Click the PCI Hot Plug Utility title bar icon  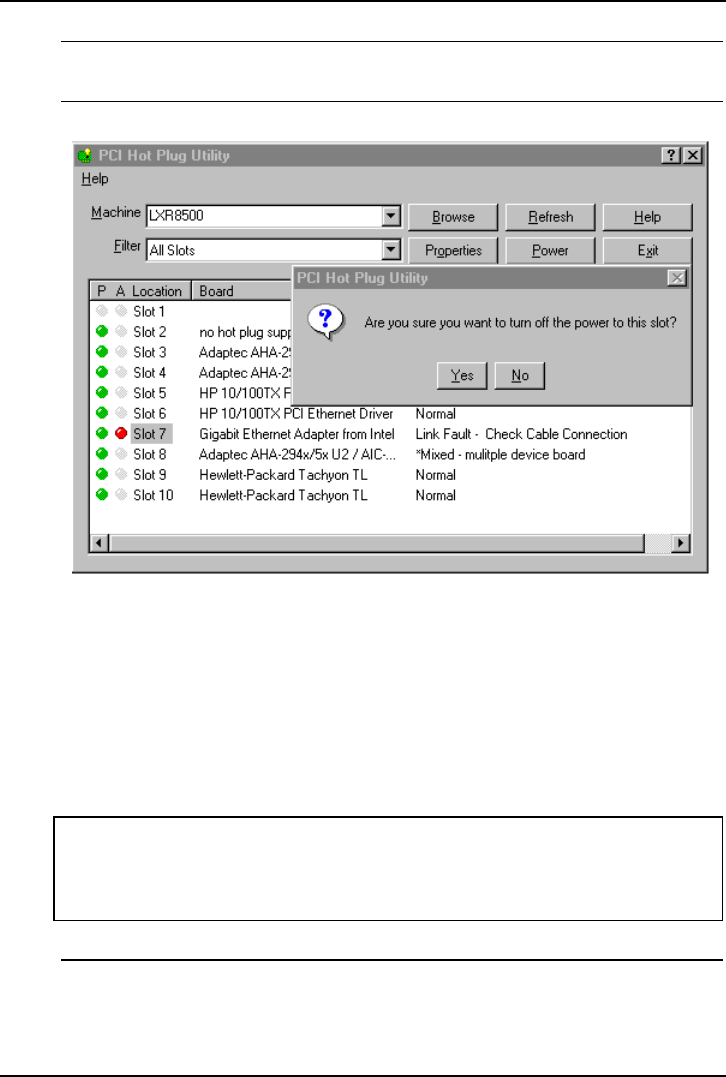(85, 155)
